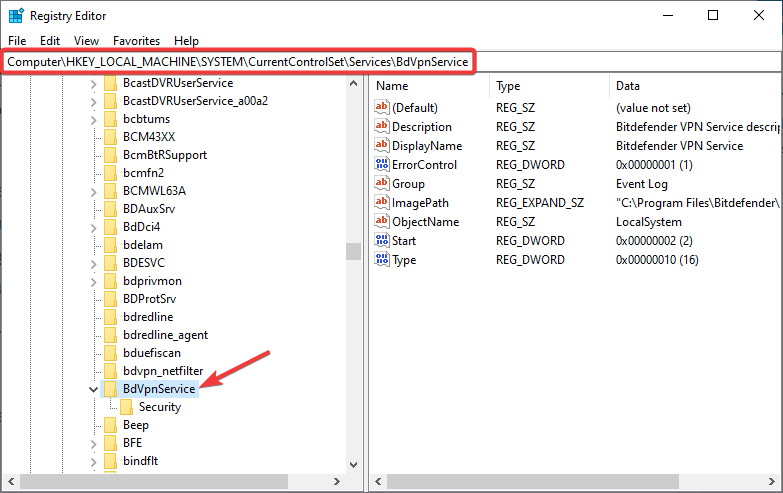Click the folder icon of bdvpn_netfilter key

click(110, 371)
